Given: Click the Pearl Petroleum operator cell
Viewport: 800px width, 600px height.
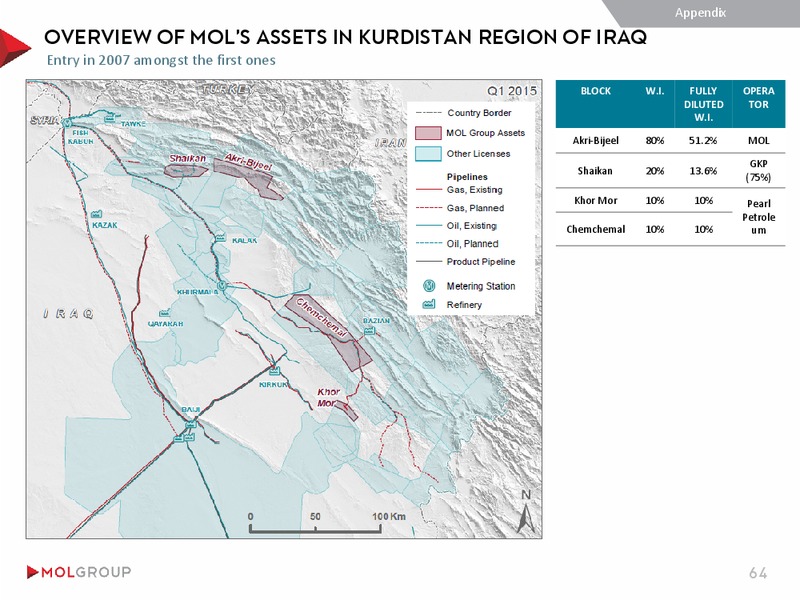Looking at the screenshot, I should click(x=759, y=217).
